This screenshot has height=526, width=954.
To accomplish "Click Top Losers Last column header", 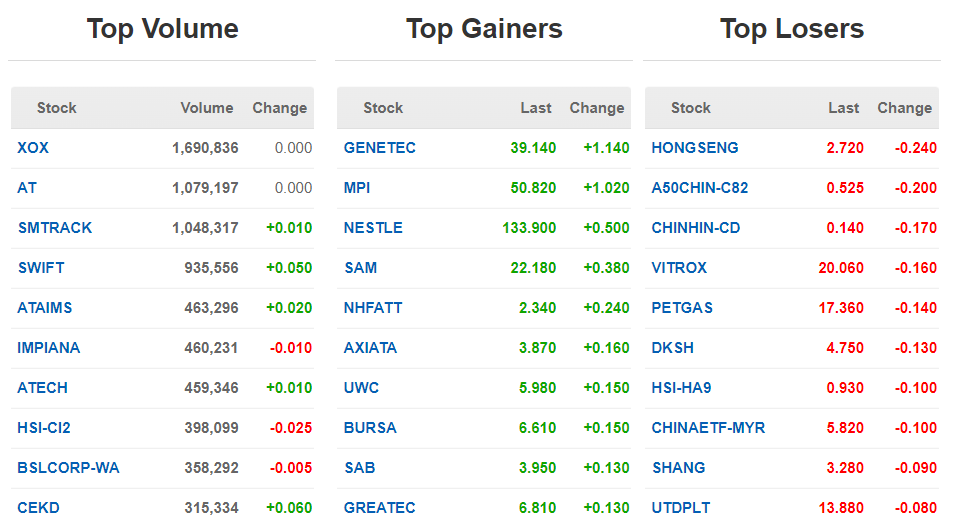I will (843, 108).
